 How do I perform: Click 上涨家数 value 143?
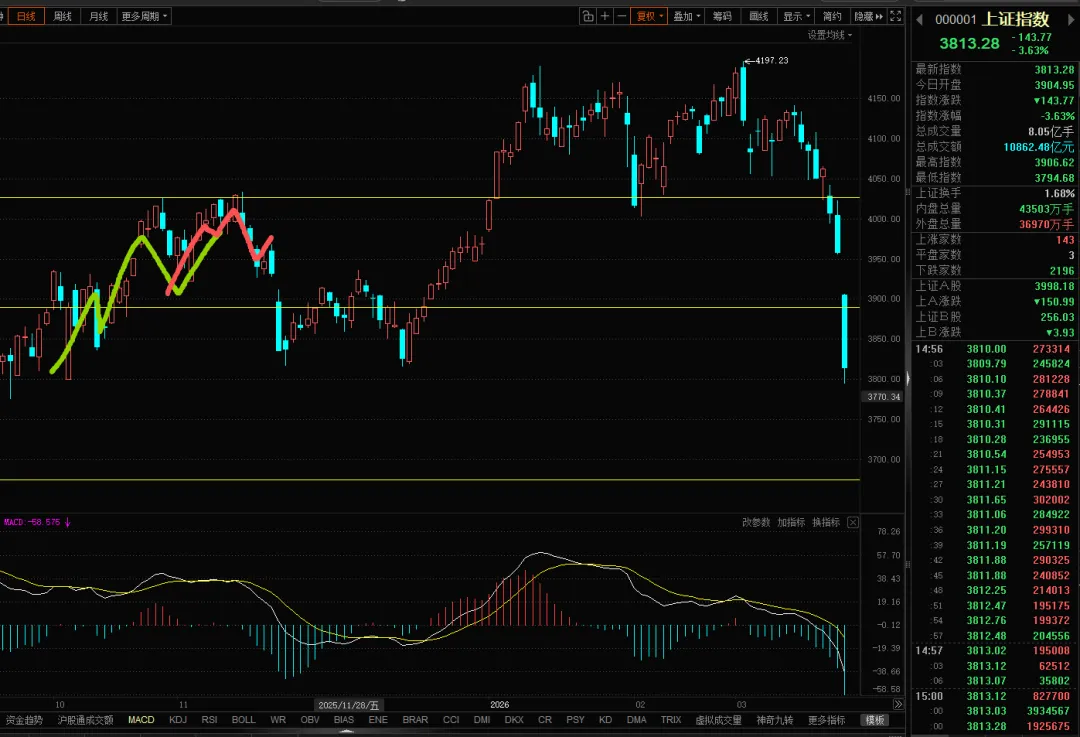coord(1065,240)
